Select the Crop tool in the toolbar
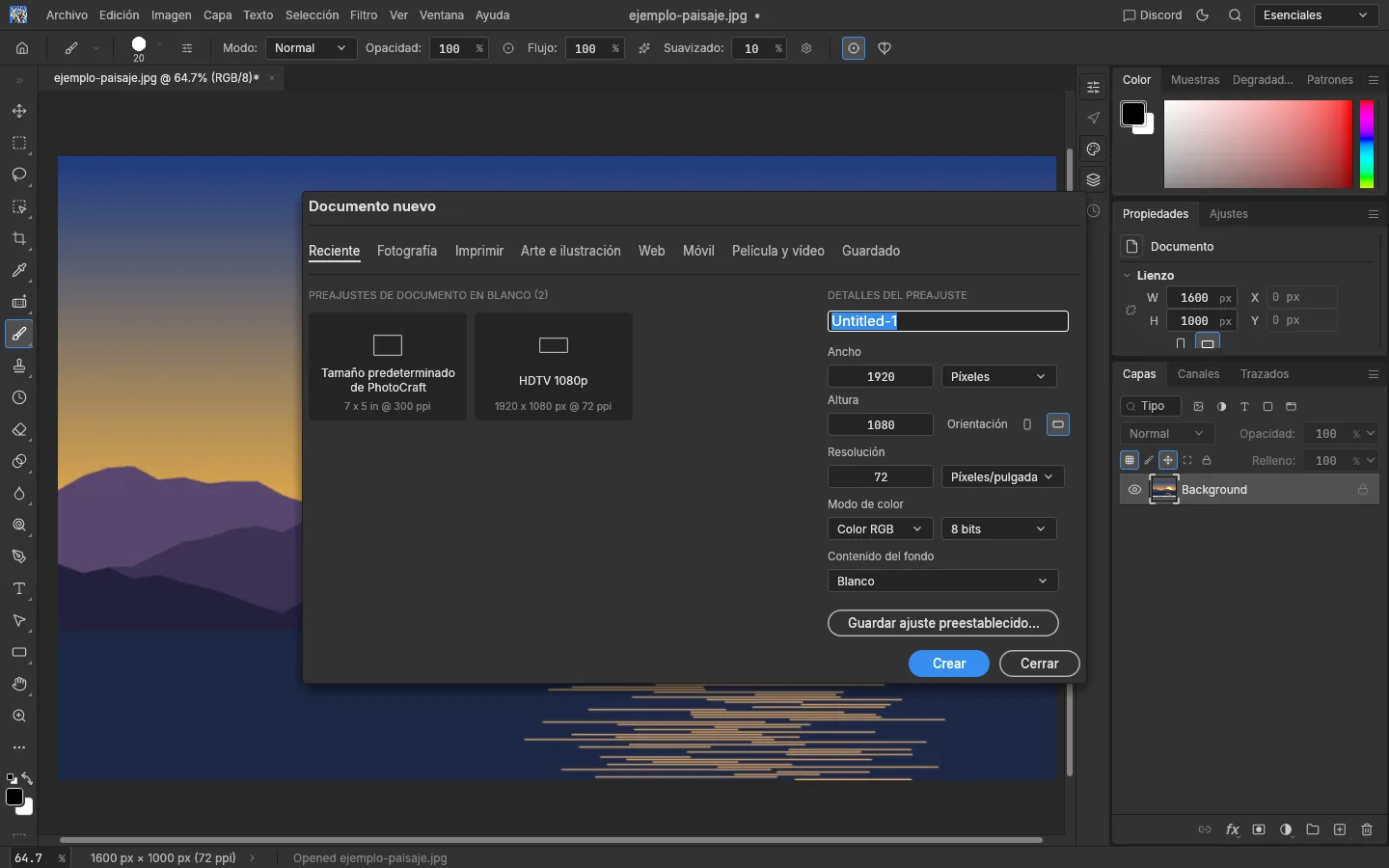The width and height of the screenshot is (1389, 868). (18, 238)
